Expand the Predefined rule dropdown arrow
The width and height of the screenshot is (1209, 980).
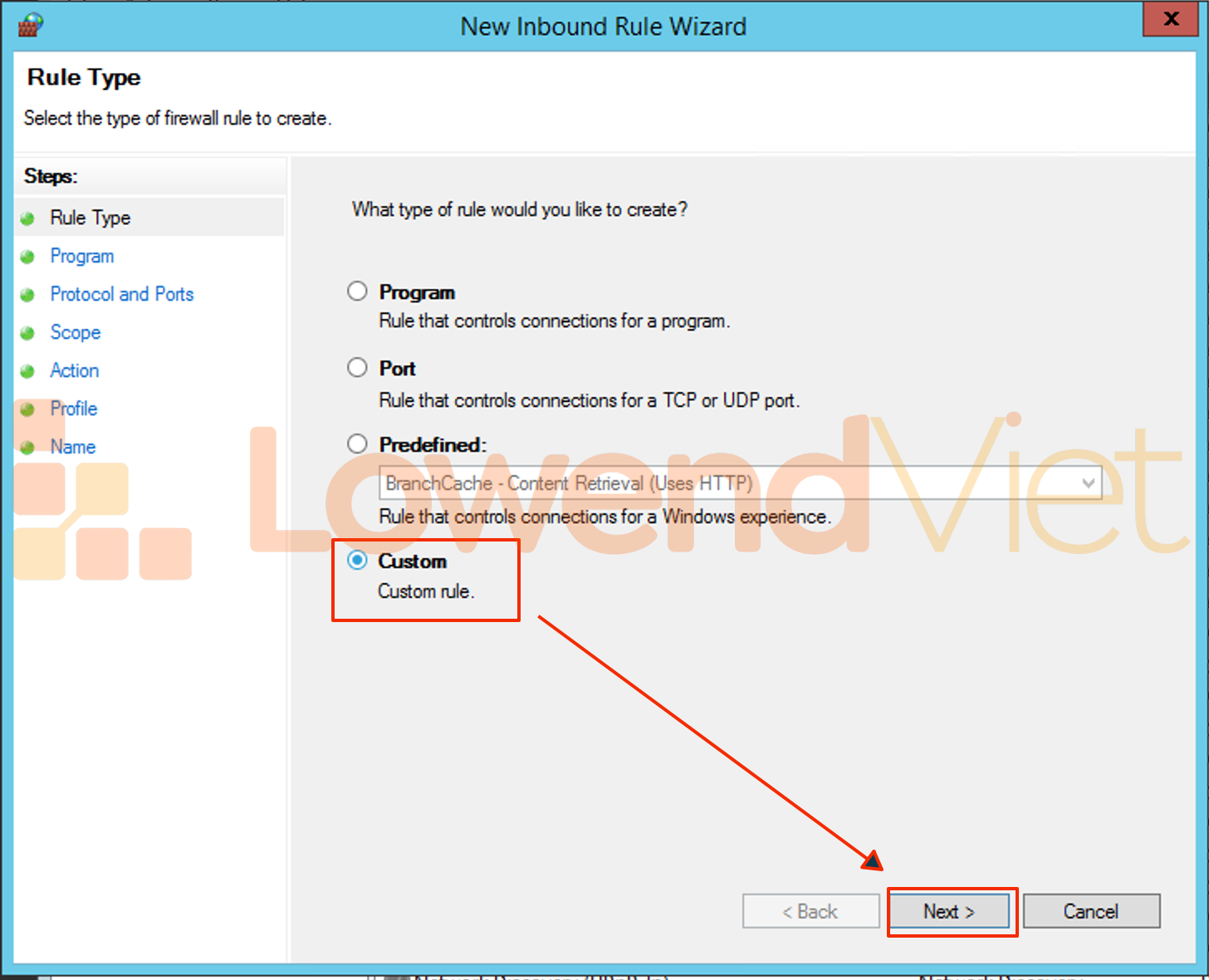pyautogui.click(x=1088, y=483)
